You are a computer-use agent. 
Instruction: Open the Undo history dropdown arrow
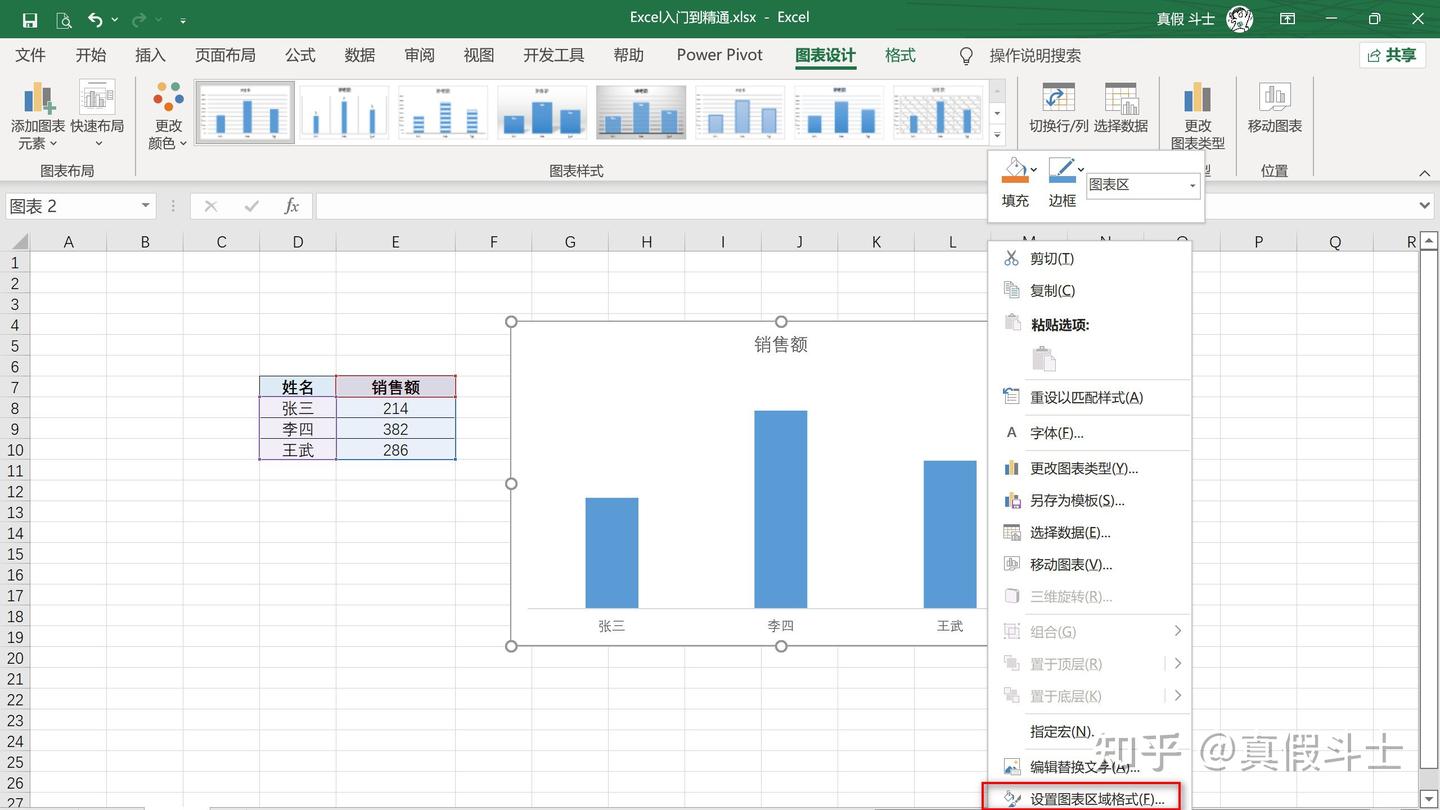(x=115, y=20)
